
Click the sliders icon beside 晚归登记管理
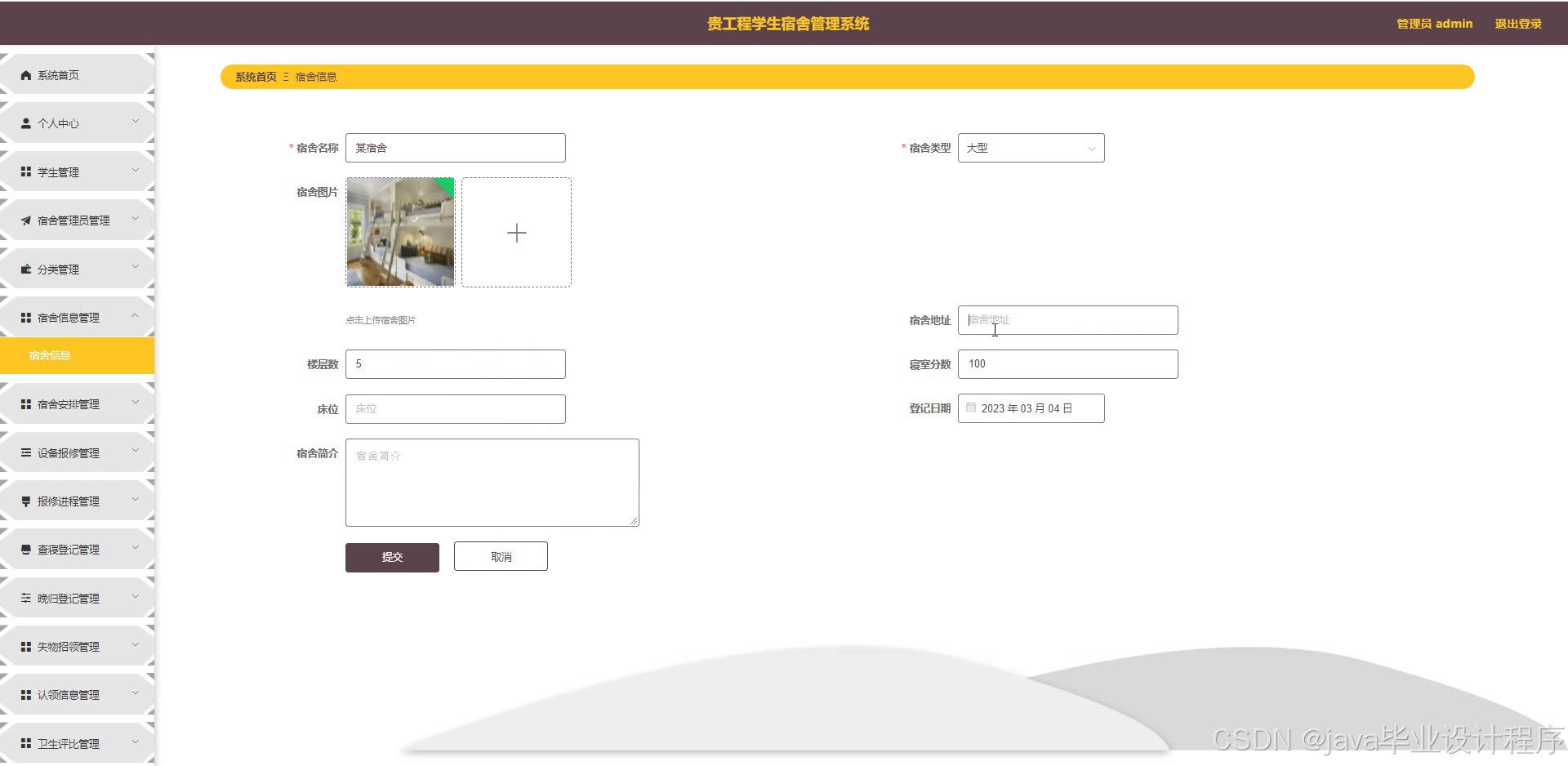[x=26, y=598]
